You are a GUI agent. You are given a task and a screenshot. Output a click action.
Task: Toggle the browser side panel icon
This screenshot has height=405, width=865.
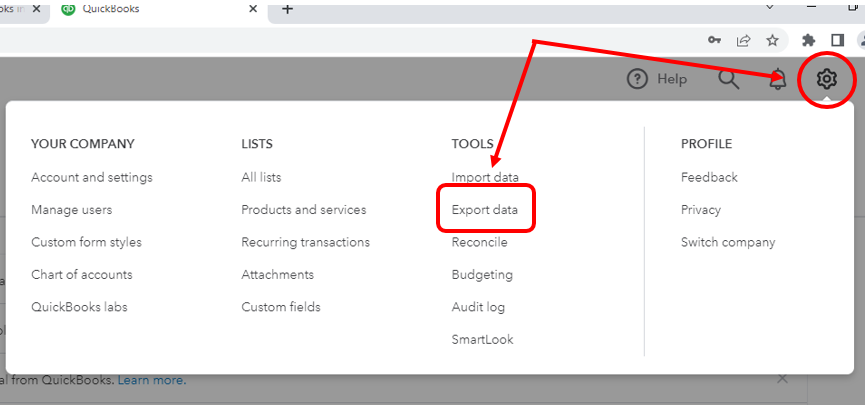[x=837, y=40]
